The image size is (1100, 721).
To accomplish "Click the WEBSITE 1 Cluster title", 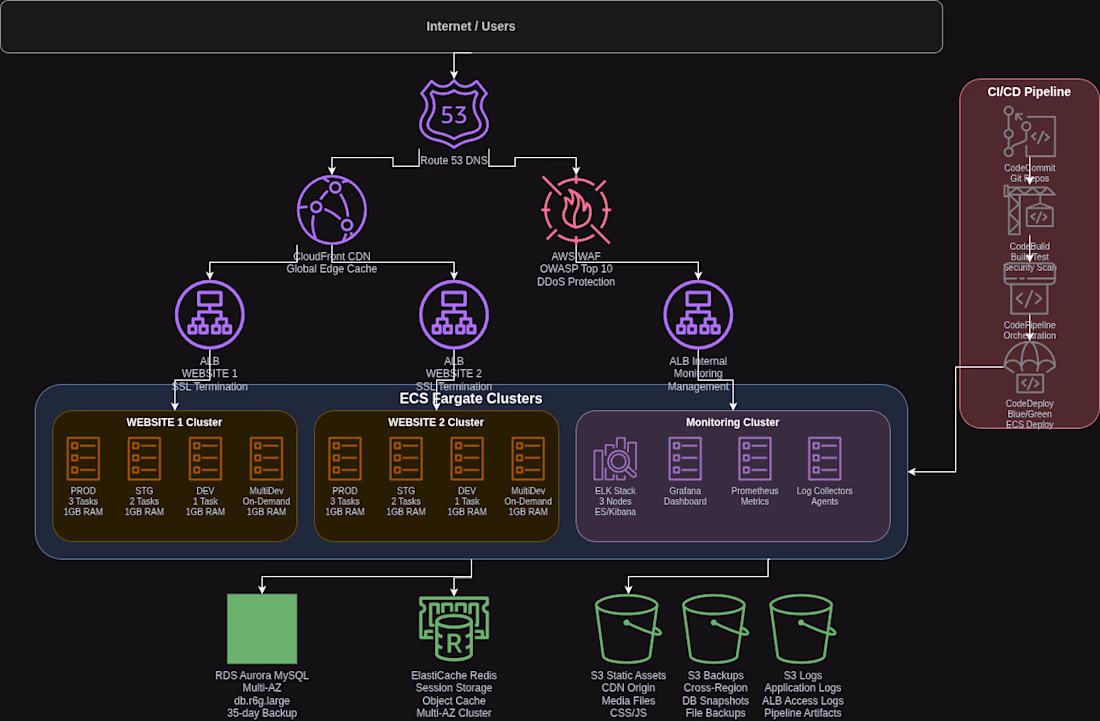I will coord(174,422).
